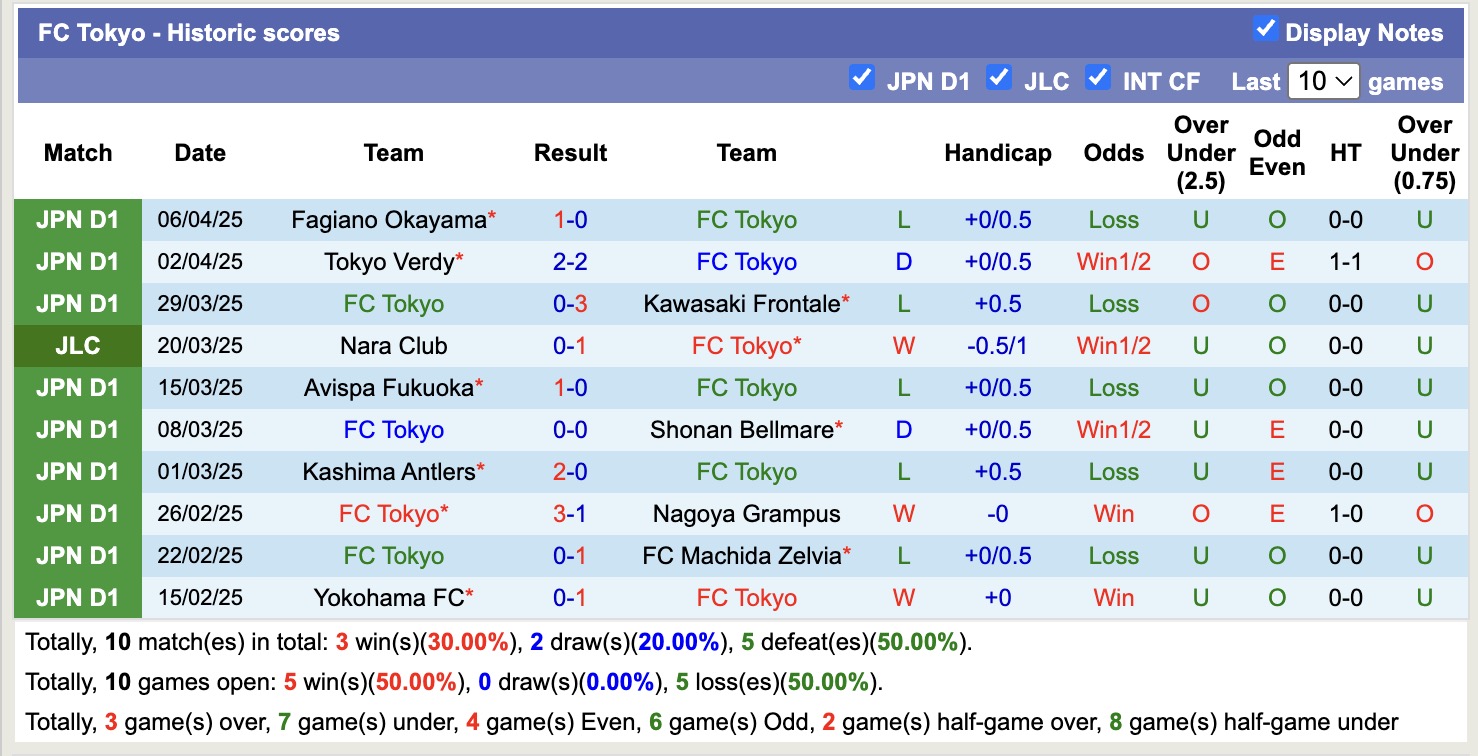
Task: Select the Fagiano Okayama team link
Action: coord(386,219)
